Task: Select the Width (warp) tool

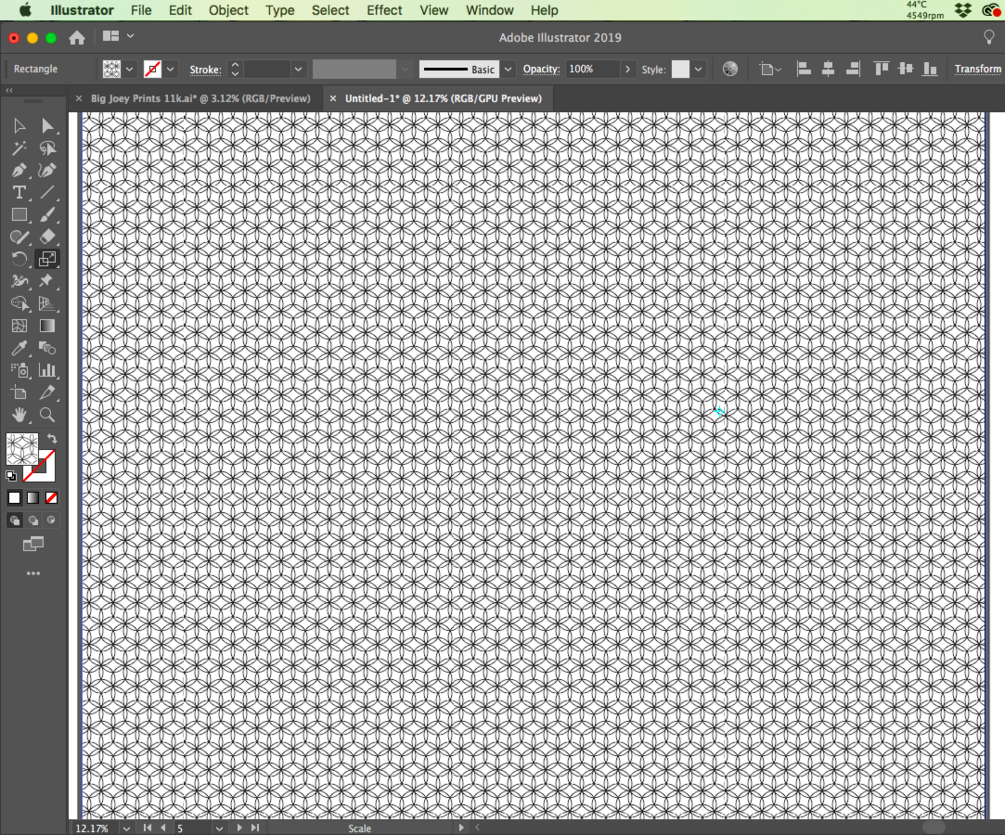Action: (x=19, y=281)
